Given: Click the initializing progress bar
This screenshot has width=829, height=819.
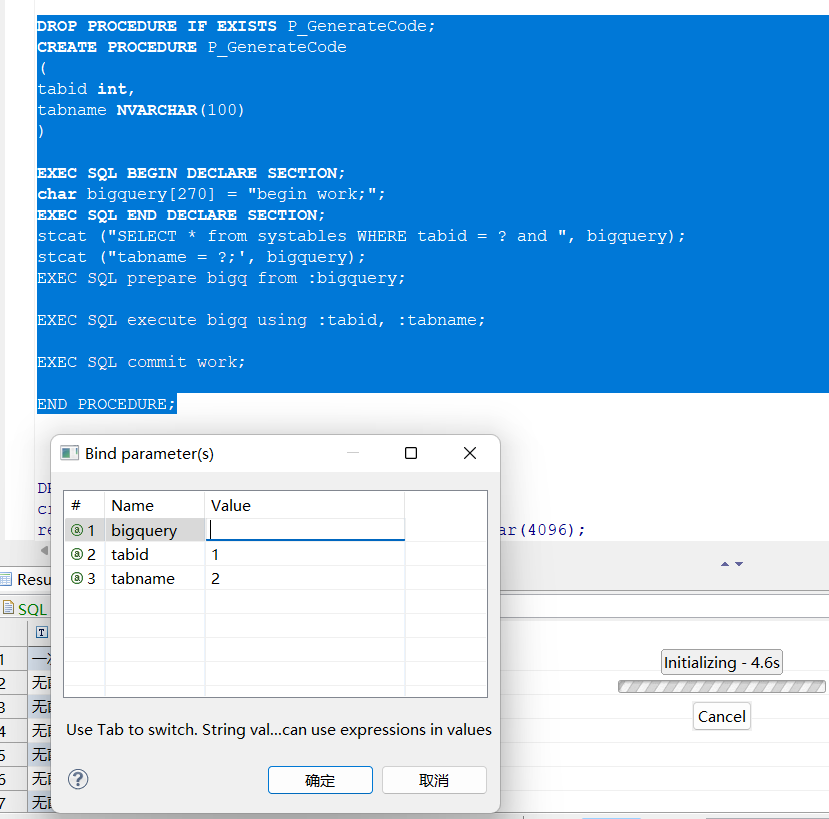Looking at the screenshot, I should (x=722, y=686).
